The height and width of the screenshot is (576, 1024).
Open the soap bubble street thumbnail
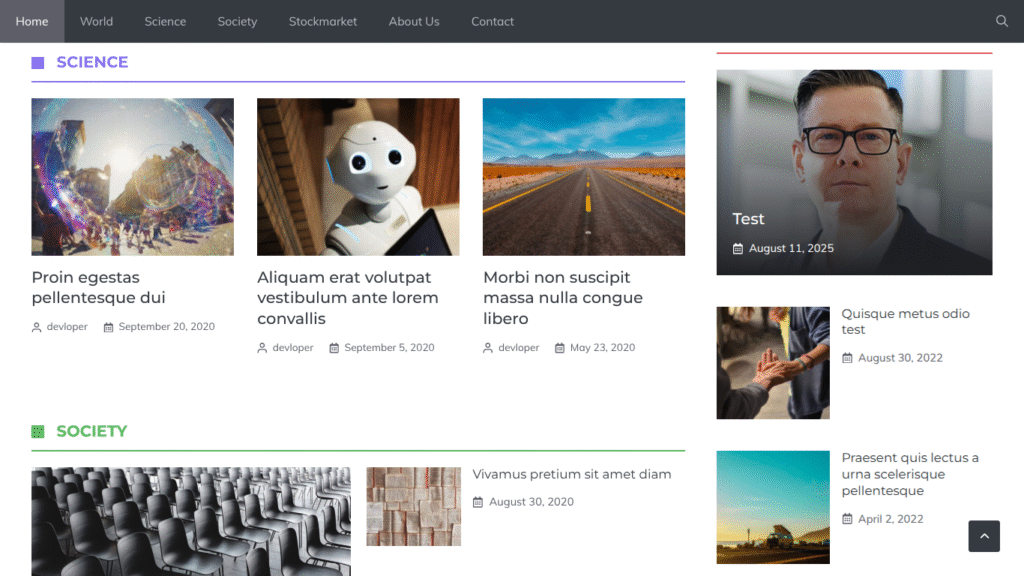[133, 177]
